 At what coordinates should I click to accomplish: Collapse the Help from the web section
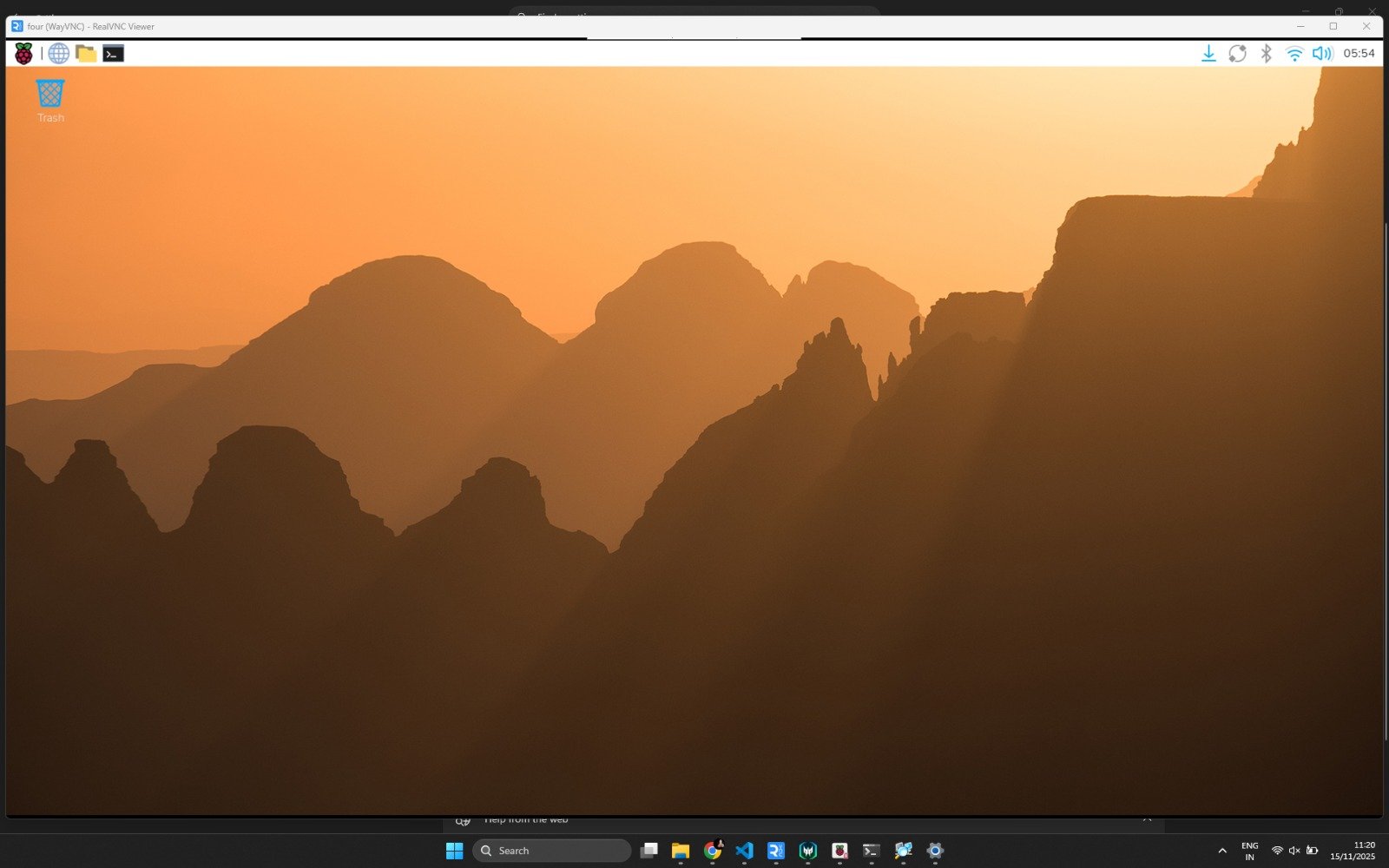point(1147,818)
